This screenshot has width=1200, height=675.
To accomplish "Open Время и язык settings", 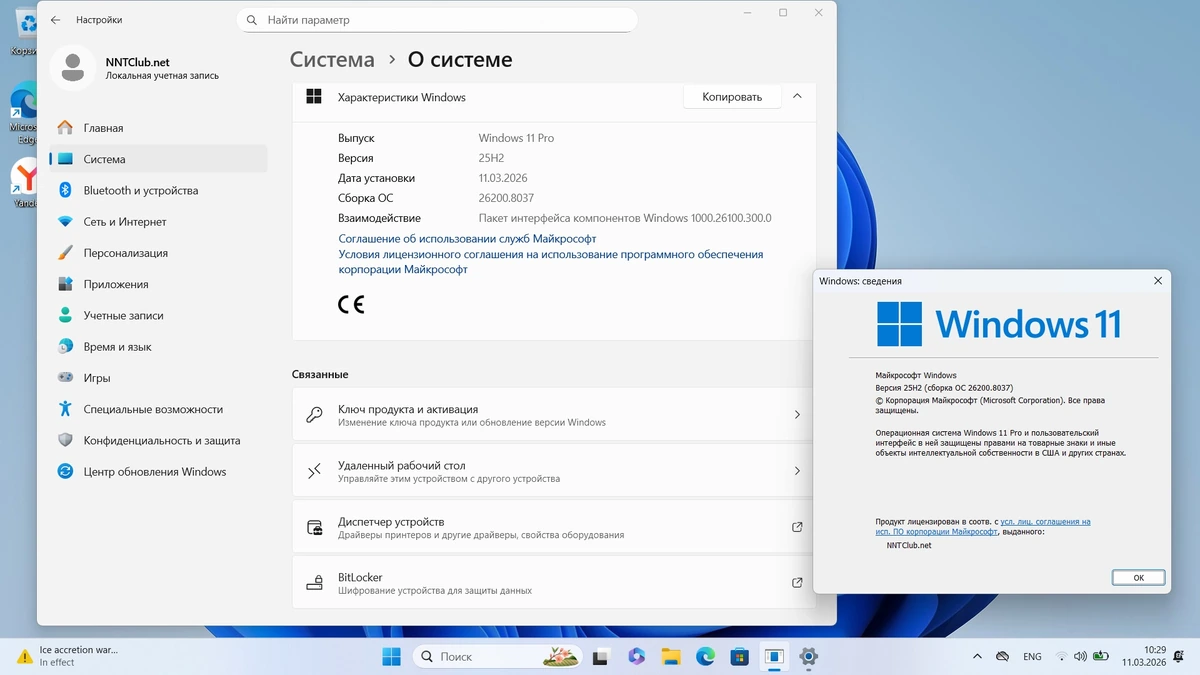I will 158,347.
